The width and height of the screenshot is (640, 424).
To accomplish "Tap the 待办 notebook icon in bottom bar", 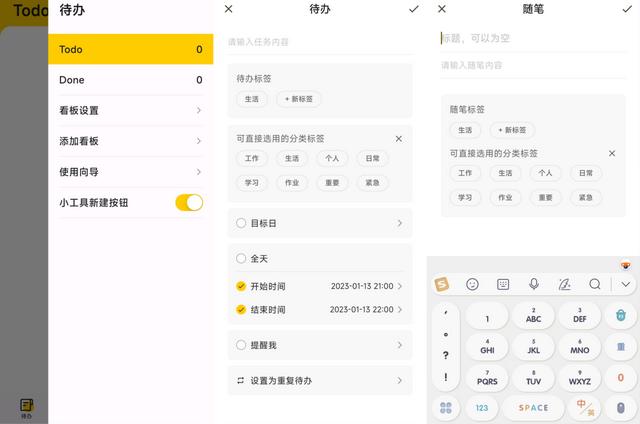I will (x=27, y=408).
